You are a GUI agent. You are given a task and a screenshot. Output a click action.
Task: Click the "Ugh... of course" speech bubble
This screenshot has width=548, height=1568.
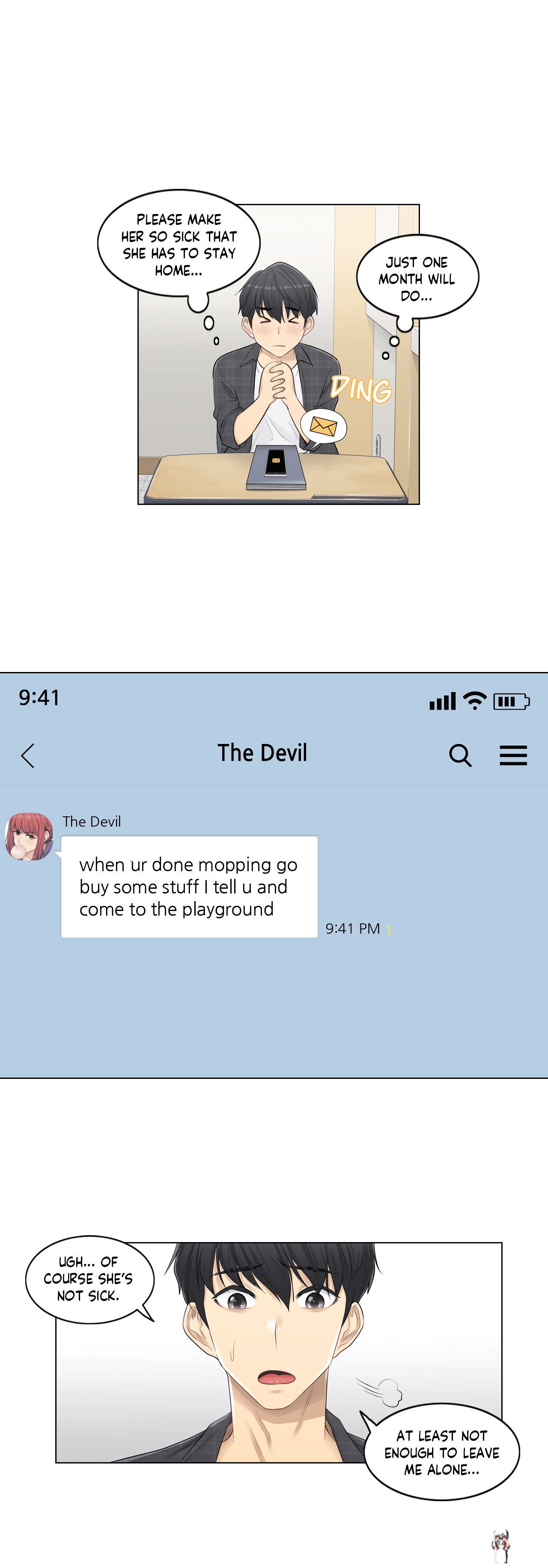pyautogui.click(x=89, y=1279)
